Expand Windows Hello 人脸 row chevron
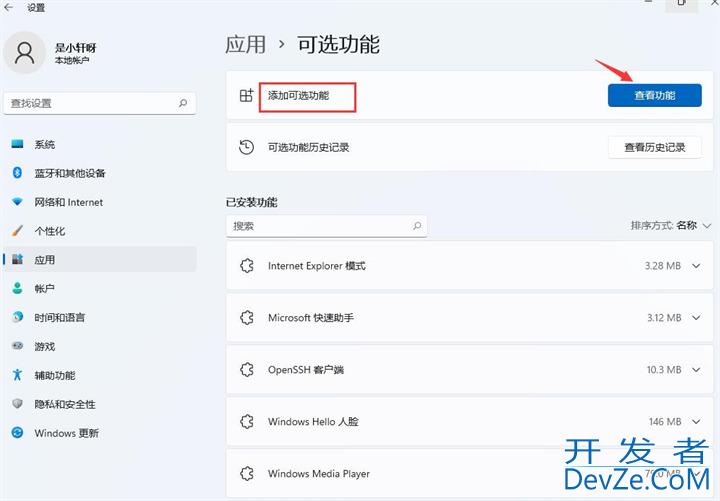This screenshot has width=720, height=501. (x=696, y=422)
